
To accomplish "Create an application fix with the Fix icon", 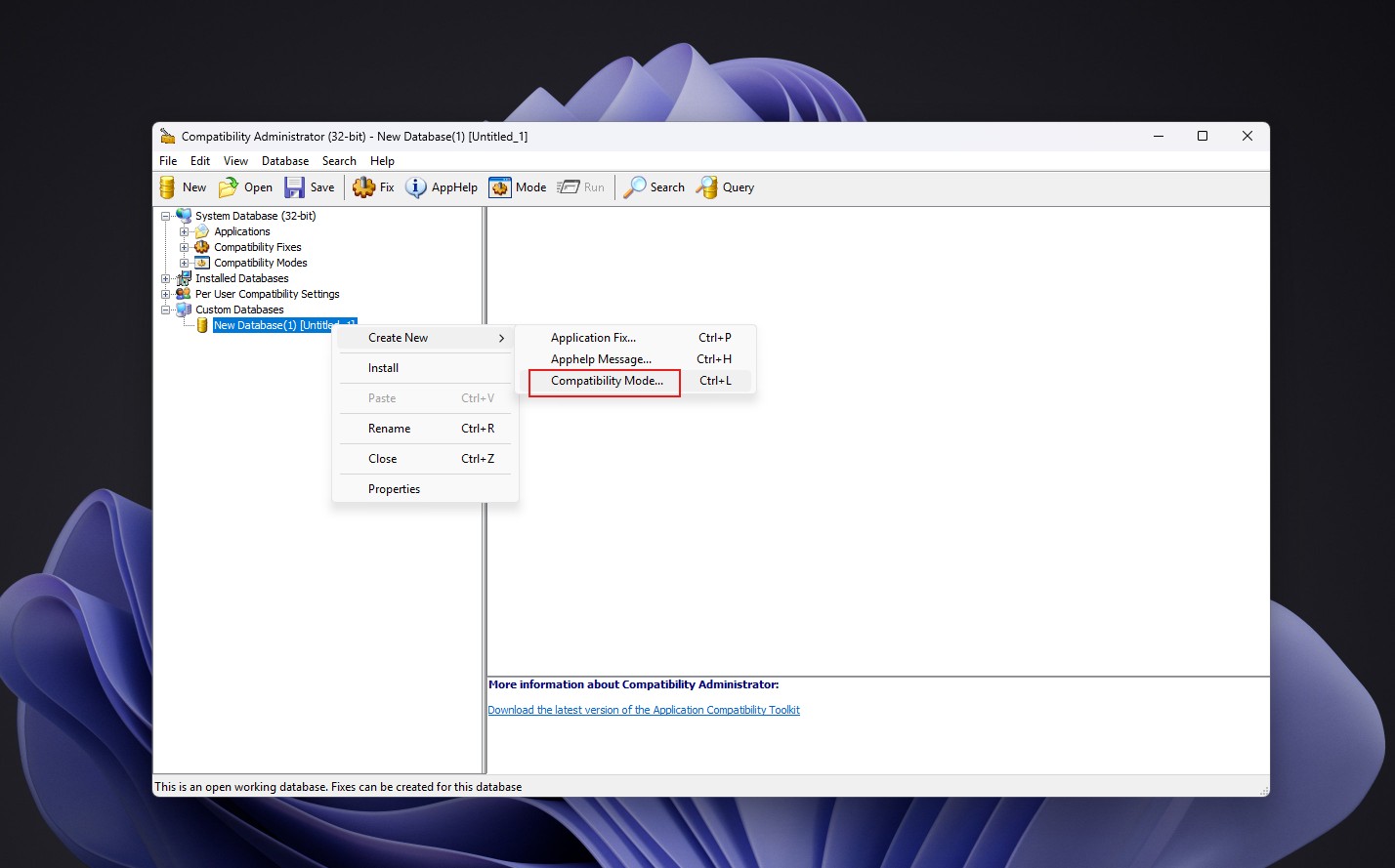I will click(x=363, y=187).
